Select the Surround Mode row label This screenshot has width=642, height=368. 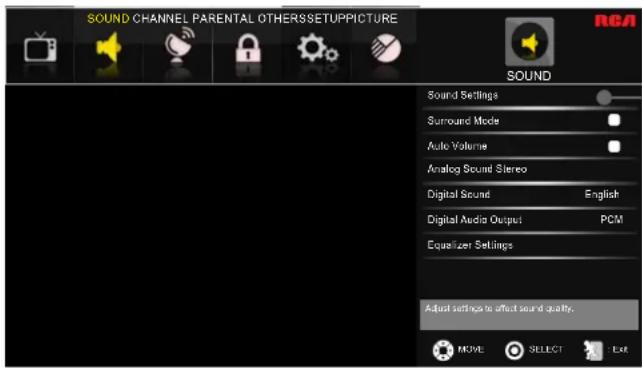click(x=463, y=121)
